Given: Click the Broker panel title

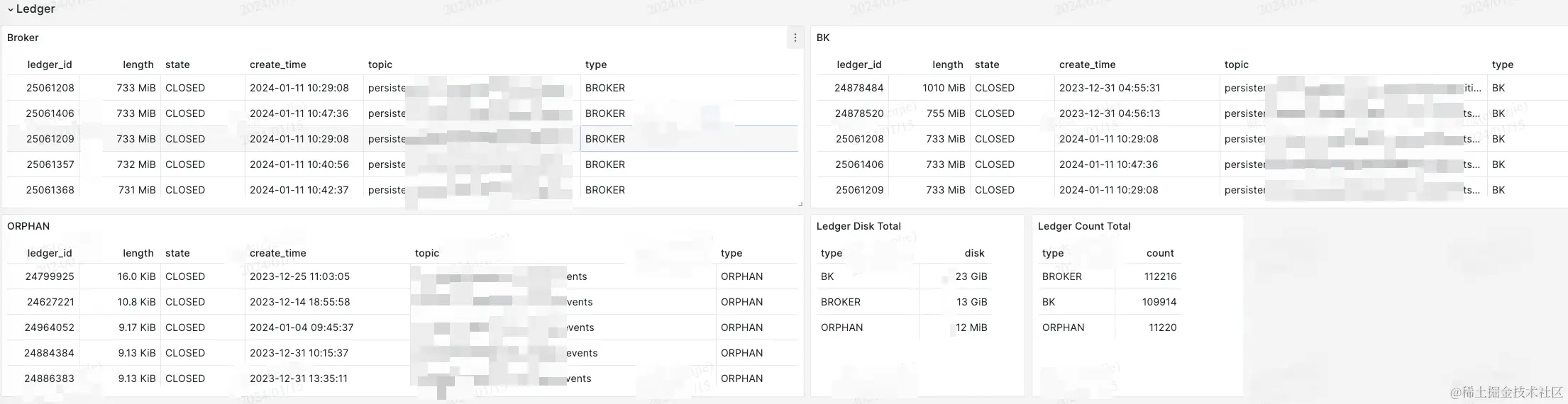Looking at the screenshot, I should [23, 38].
